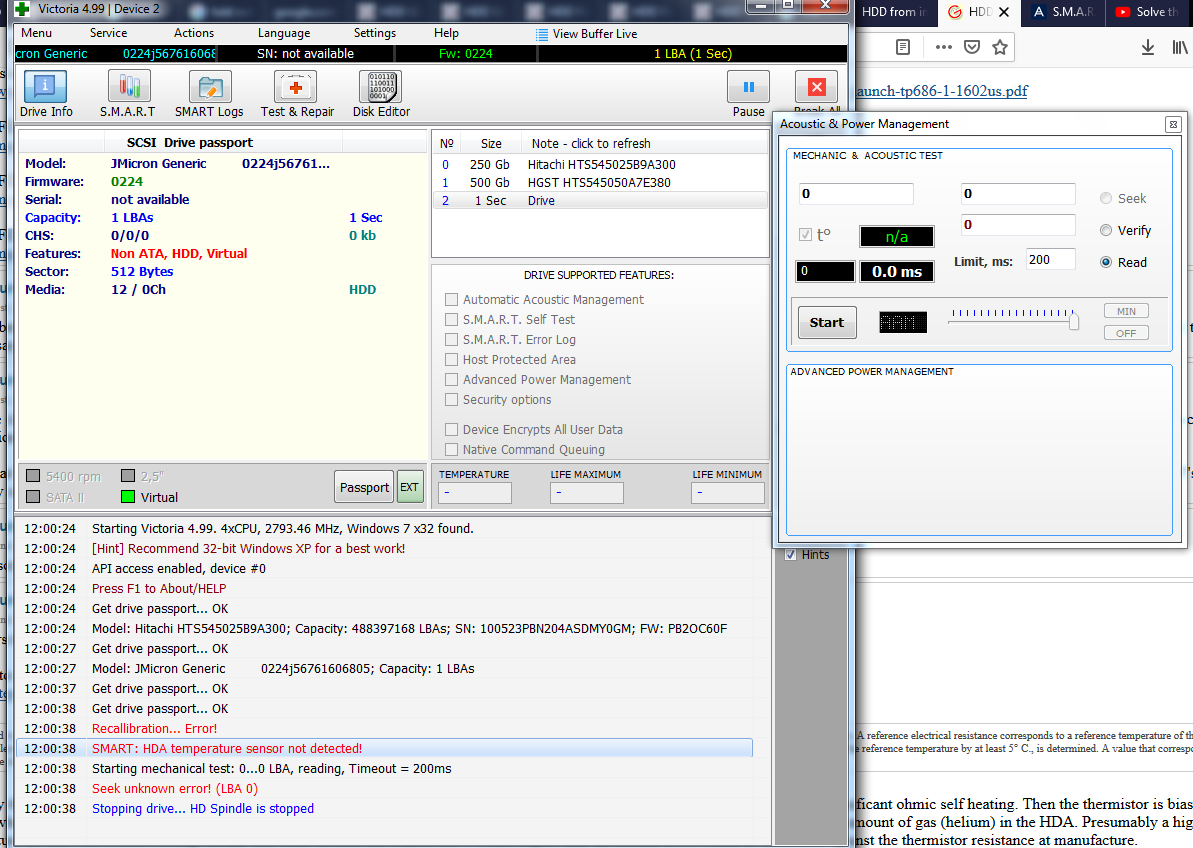Screen dimensions: 1193x848
Task: Launch the Disk Editor
Action: [x=381, y=94]
